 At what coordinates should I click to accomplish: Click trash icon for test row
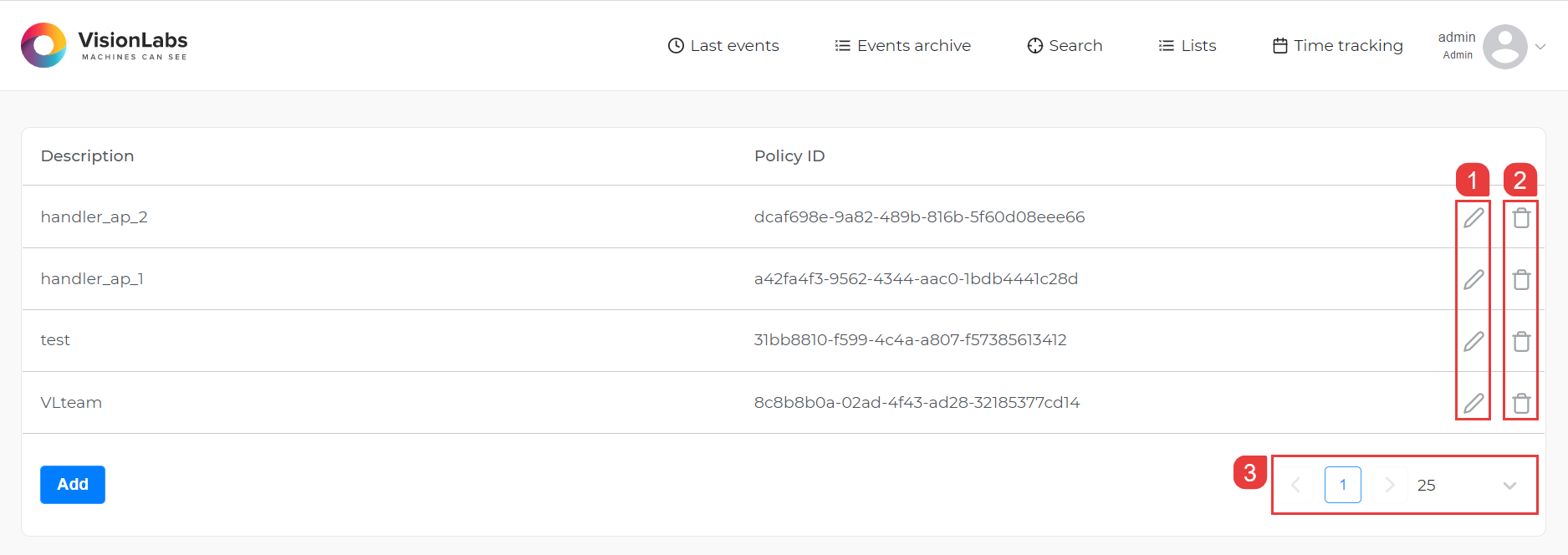pos(1521,341)
